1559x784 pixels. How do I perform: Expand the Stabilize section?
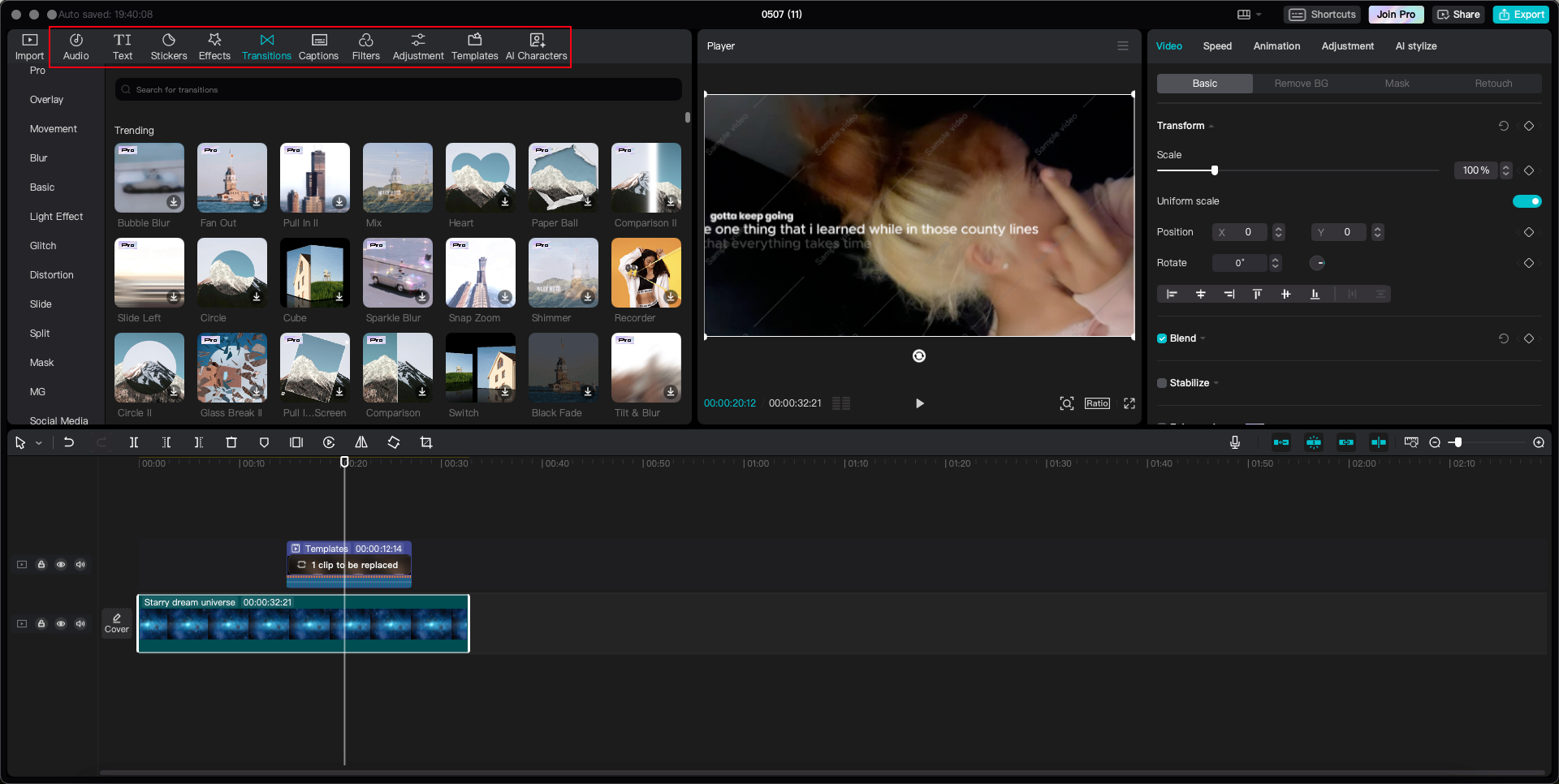tap(1216, 383)
